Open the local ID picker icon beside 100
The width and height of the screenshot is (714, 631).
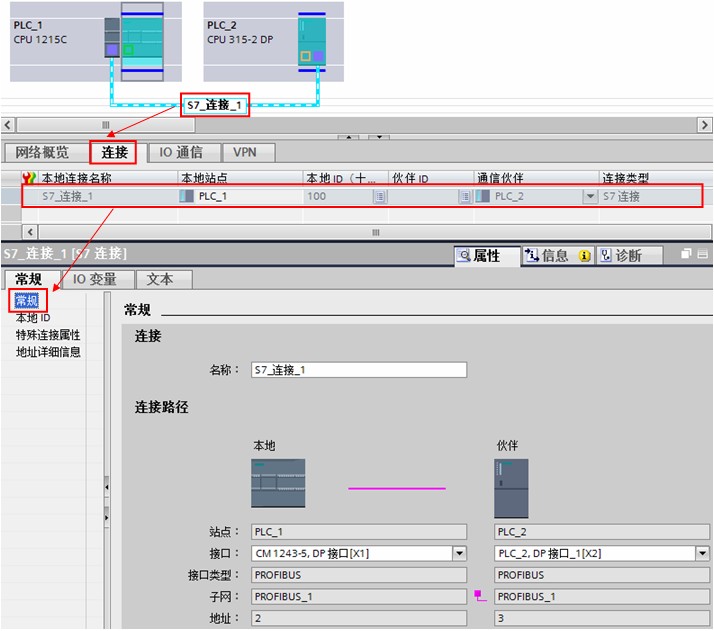(380, 197)
